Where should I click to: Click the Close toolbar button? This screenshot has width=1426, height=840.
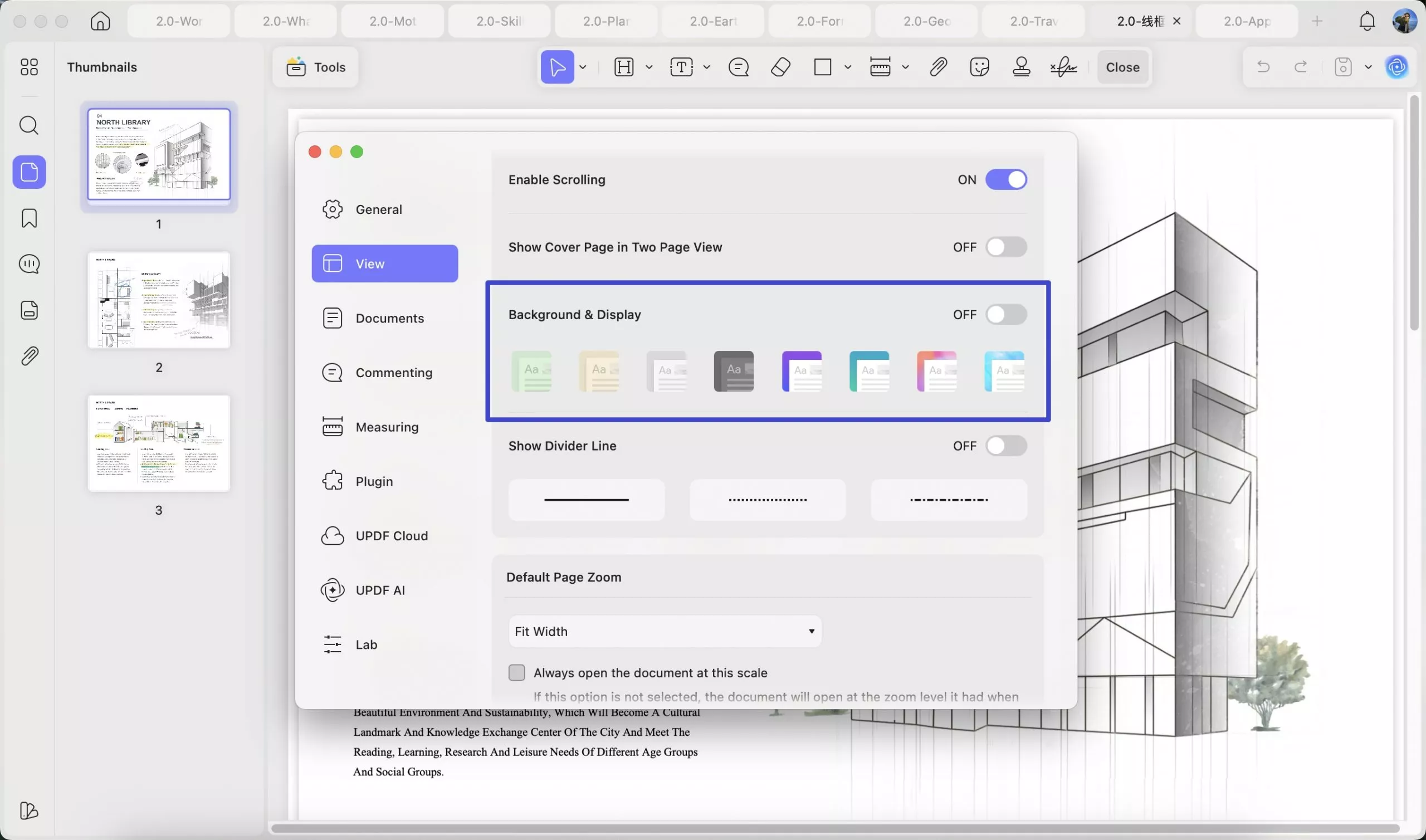[1122, 67]
